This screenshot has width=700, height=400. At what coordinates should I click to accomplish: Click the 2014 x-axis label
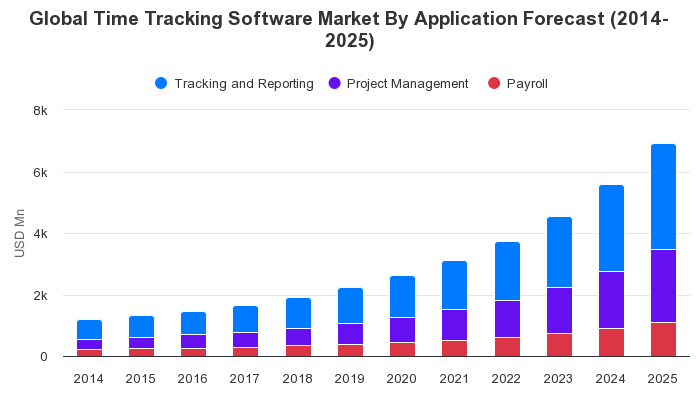coord(88,379)
